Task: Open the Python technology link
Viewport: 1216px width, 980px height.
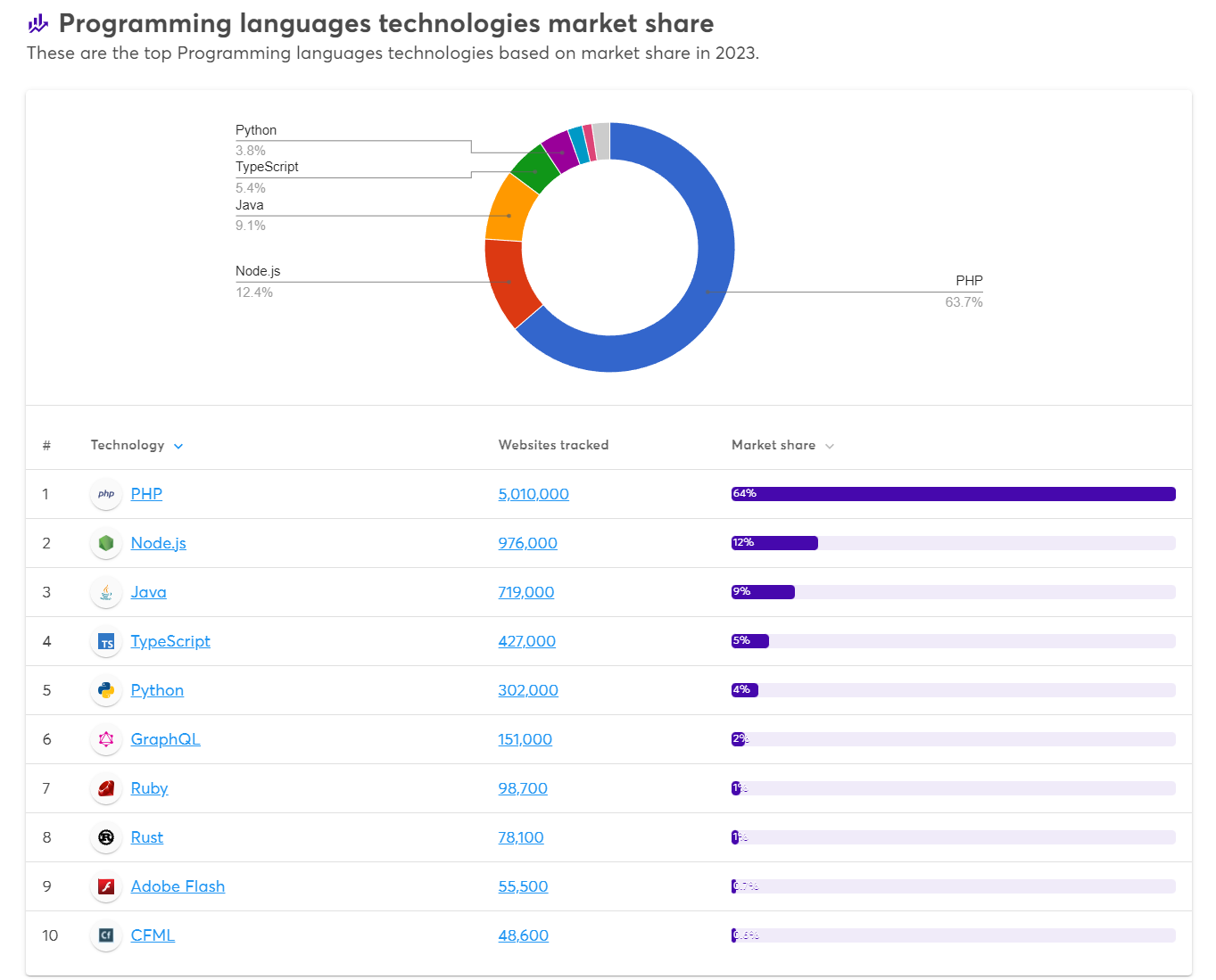Action: pyautogui.click(x=157, y=690)
